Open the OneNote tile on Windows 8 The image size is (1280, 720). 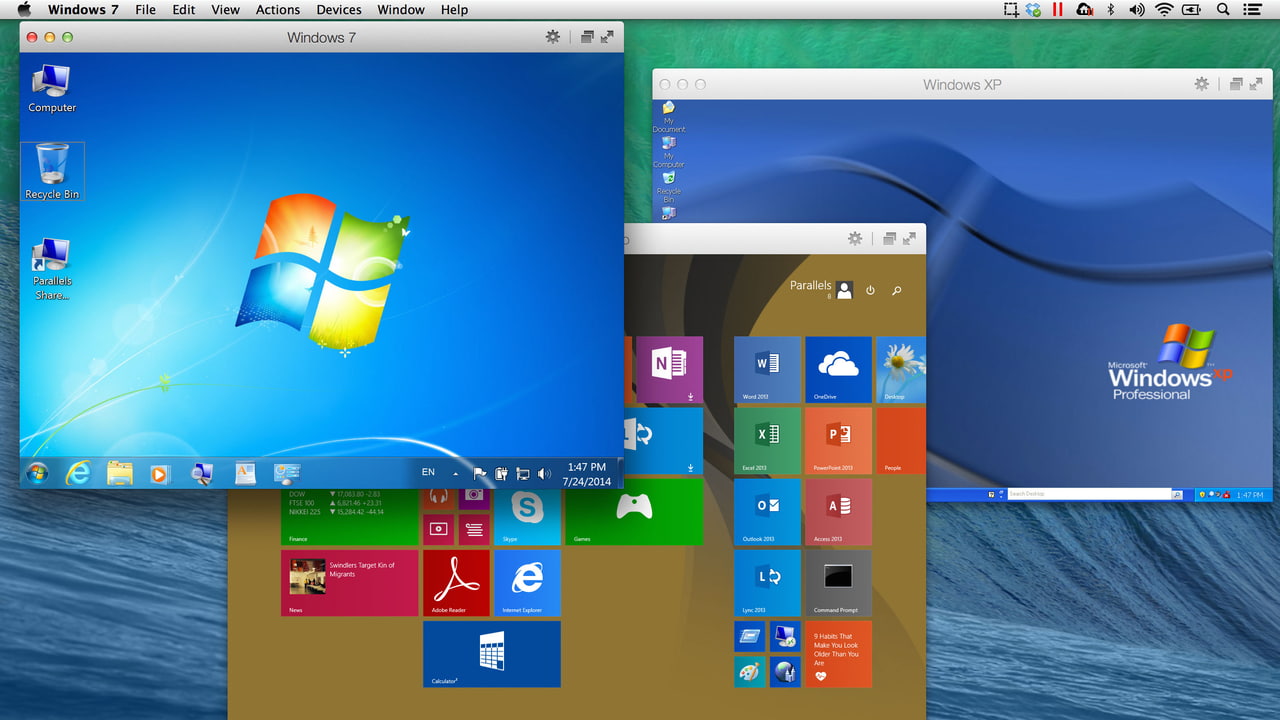670,369
